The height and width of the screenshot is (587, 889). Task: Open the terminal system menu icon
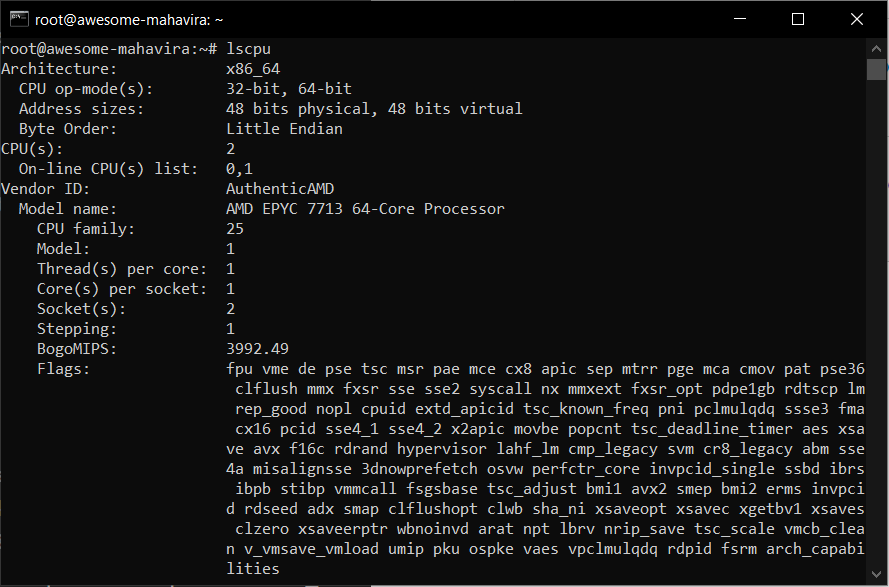(x=19, y=19)
